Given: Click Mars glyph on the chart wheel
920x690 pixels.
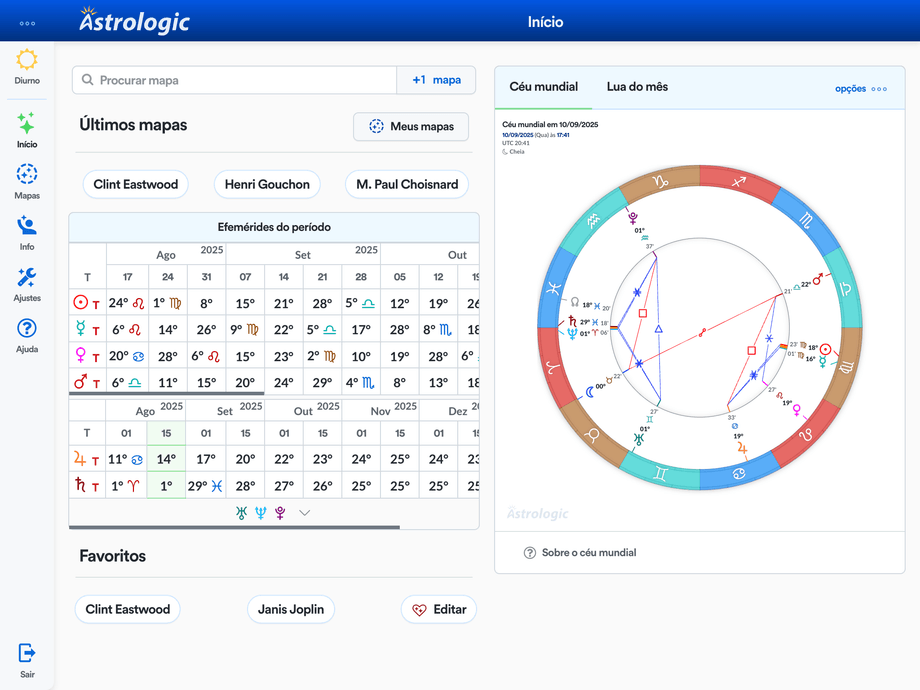Looking at the screenshot, I should (x=818, y=279).
